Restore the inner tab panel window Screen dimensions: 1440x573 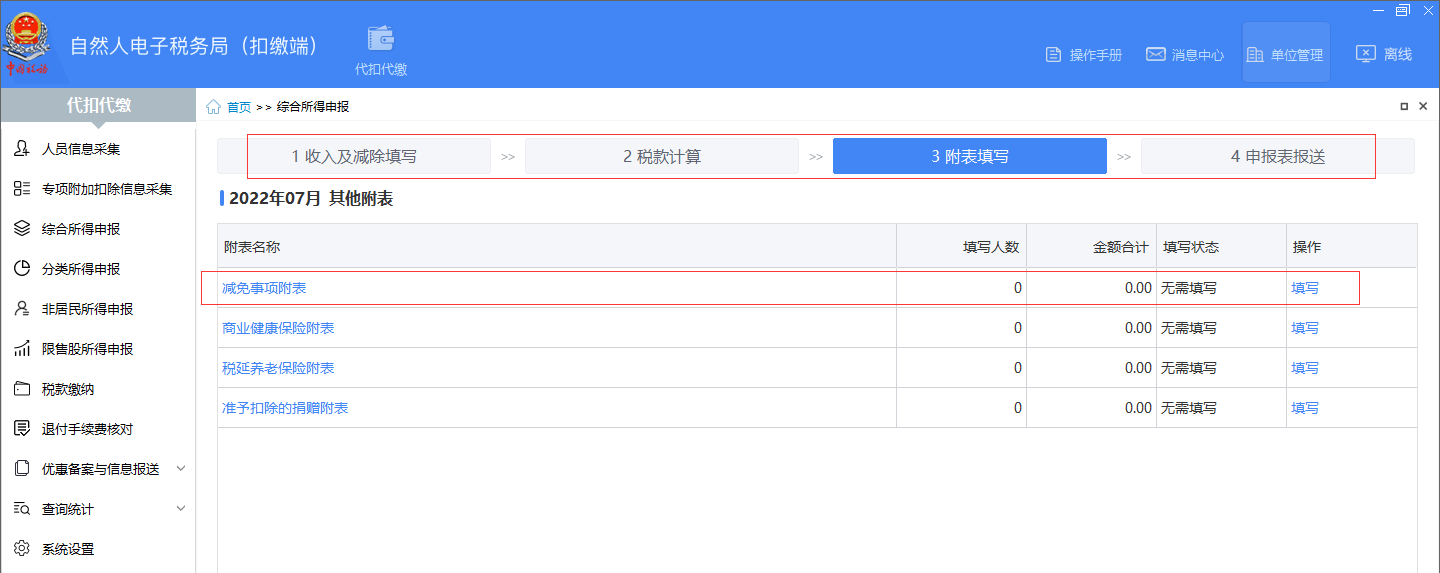1404,106
